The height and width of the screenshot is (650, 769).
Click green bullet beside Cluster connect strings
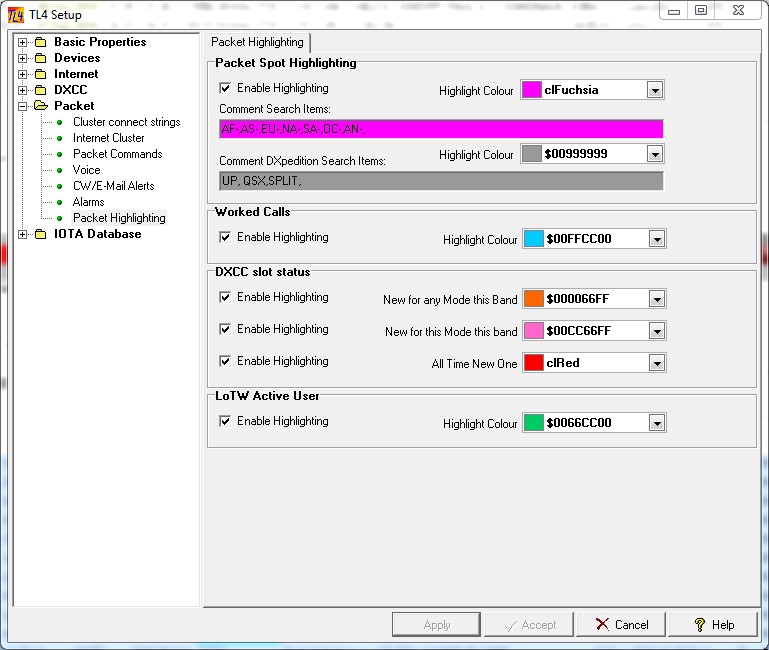click(x=60, y=122)
